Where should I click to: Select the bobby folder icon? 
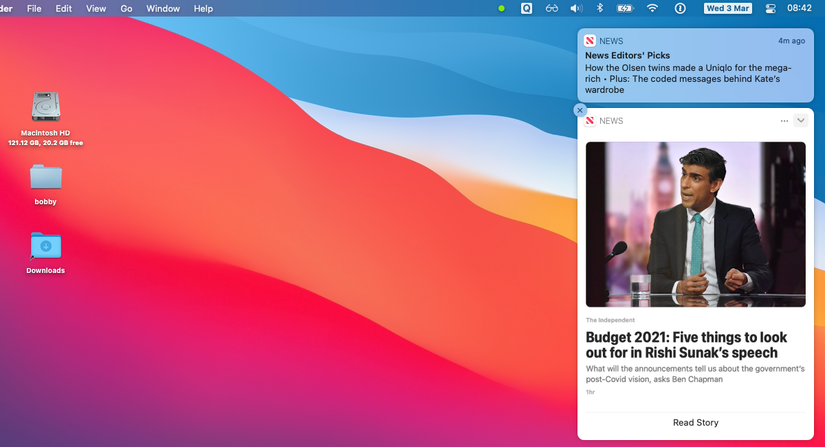(46, 177)
